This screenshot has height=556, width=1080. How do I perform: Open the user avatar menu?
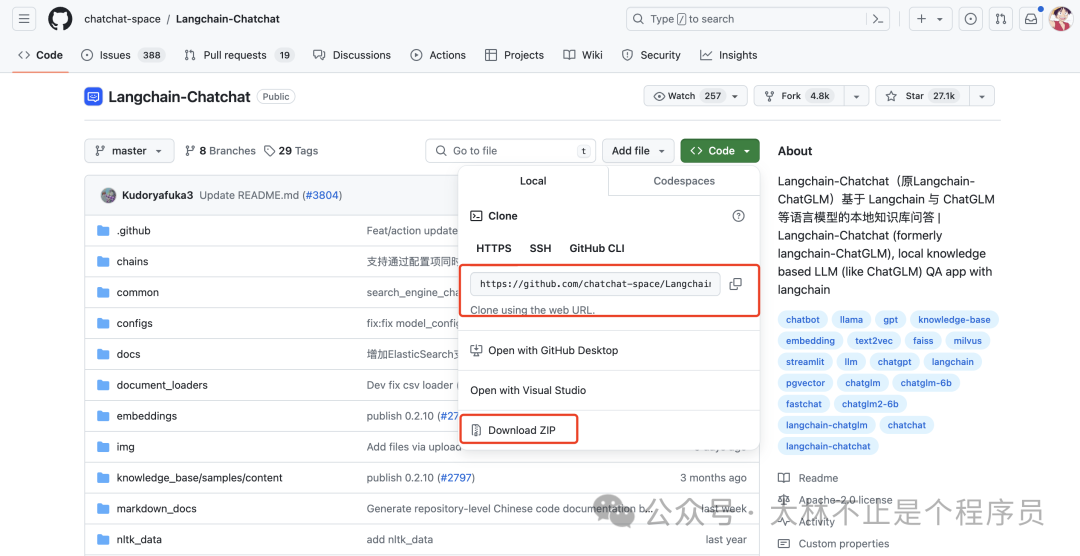1060,19
